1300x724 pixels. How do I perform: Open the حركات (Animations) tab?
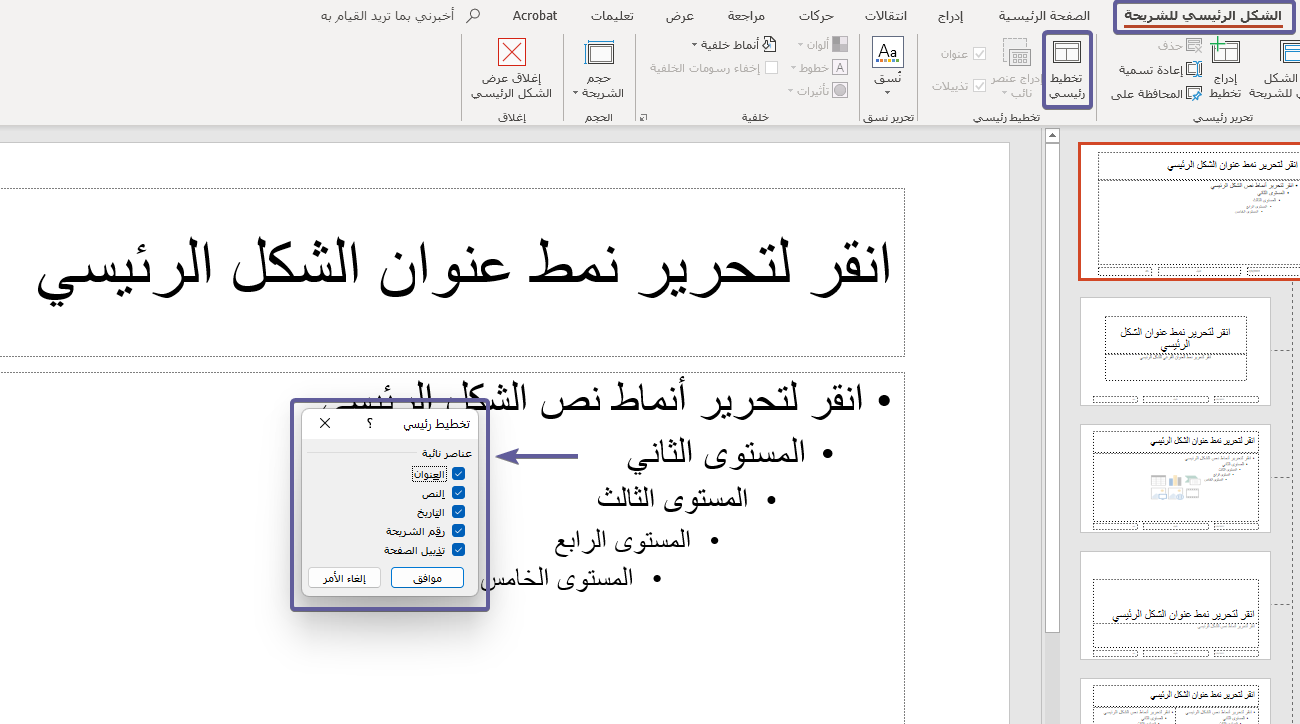pyautogui.click(x=816, y=16)
